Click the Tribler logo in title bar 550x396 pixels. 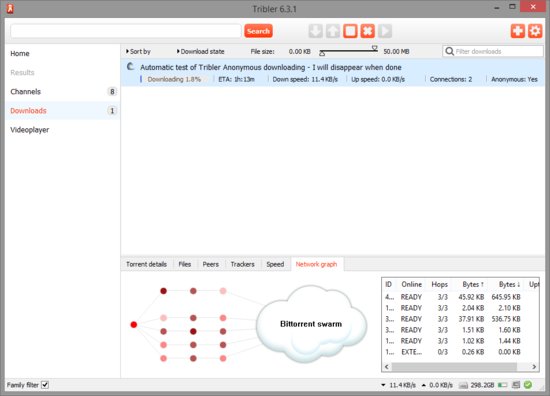pos(10,8)
